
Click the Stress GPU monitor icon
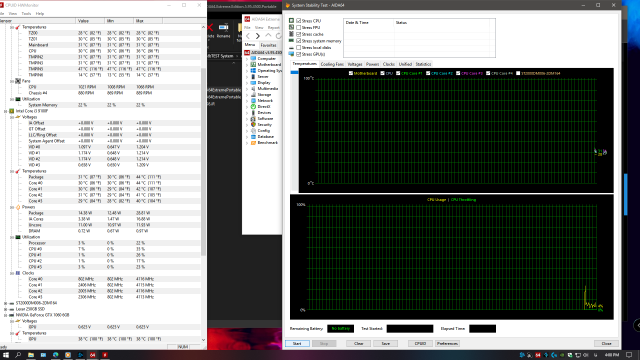tap(291, 54)
